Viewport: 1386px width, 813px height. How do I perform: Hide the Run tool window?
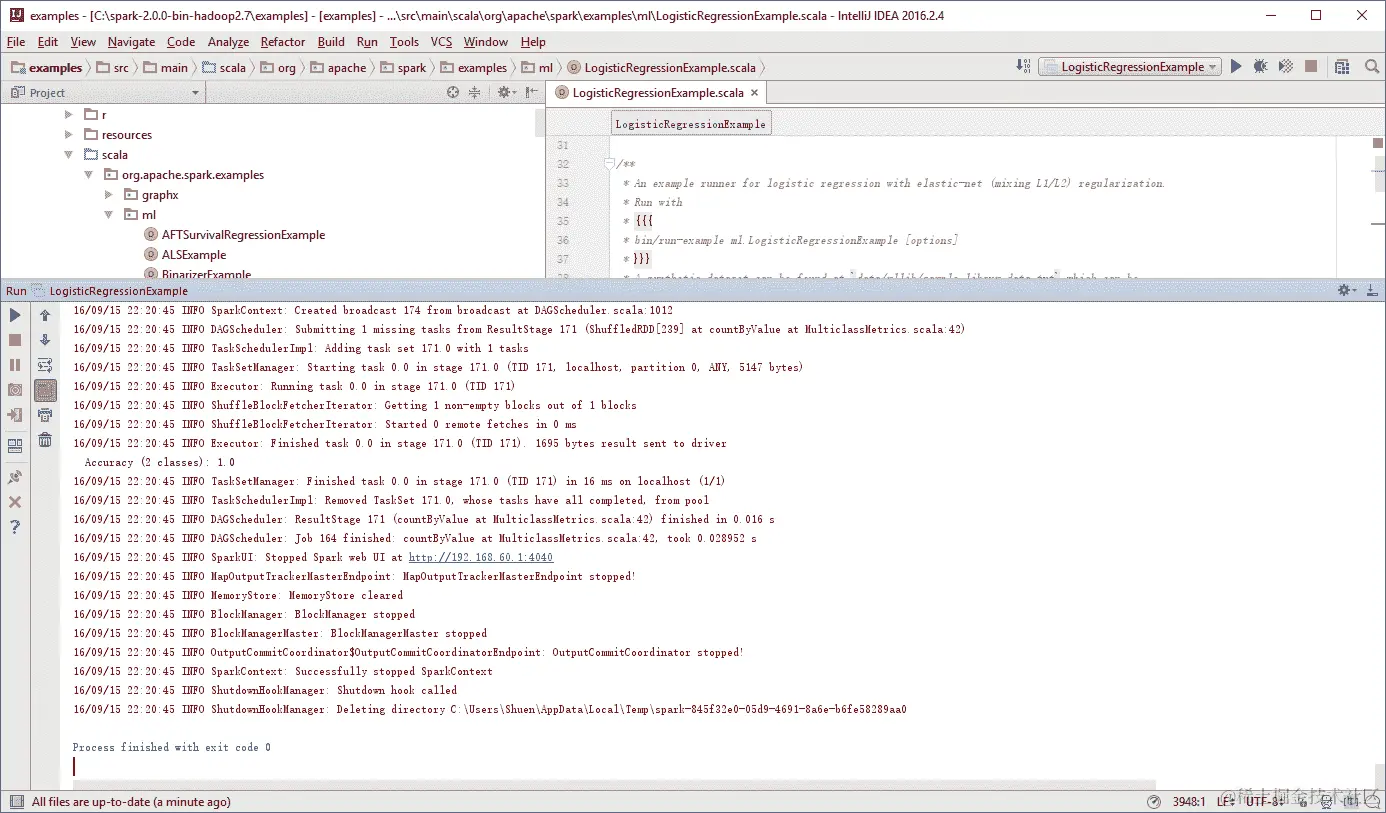pyautogui.click(x=1372, y=290)
